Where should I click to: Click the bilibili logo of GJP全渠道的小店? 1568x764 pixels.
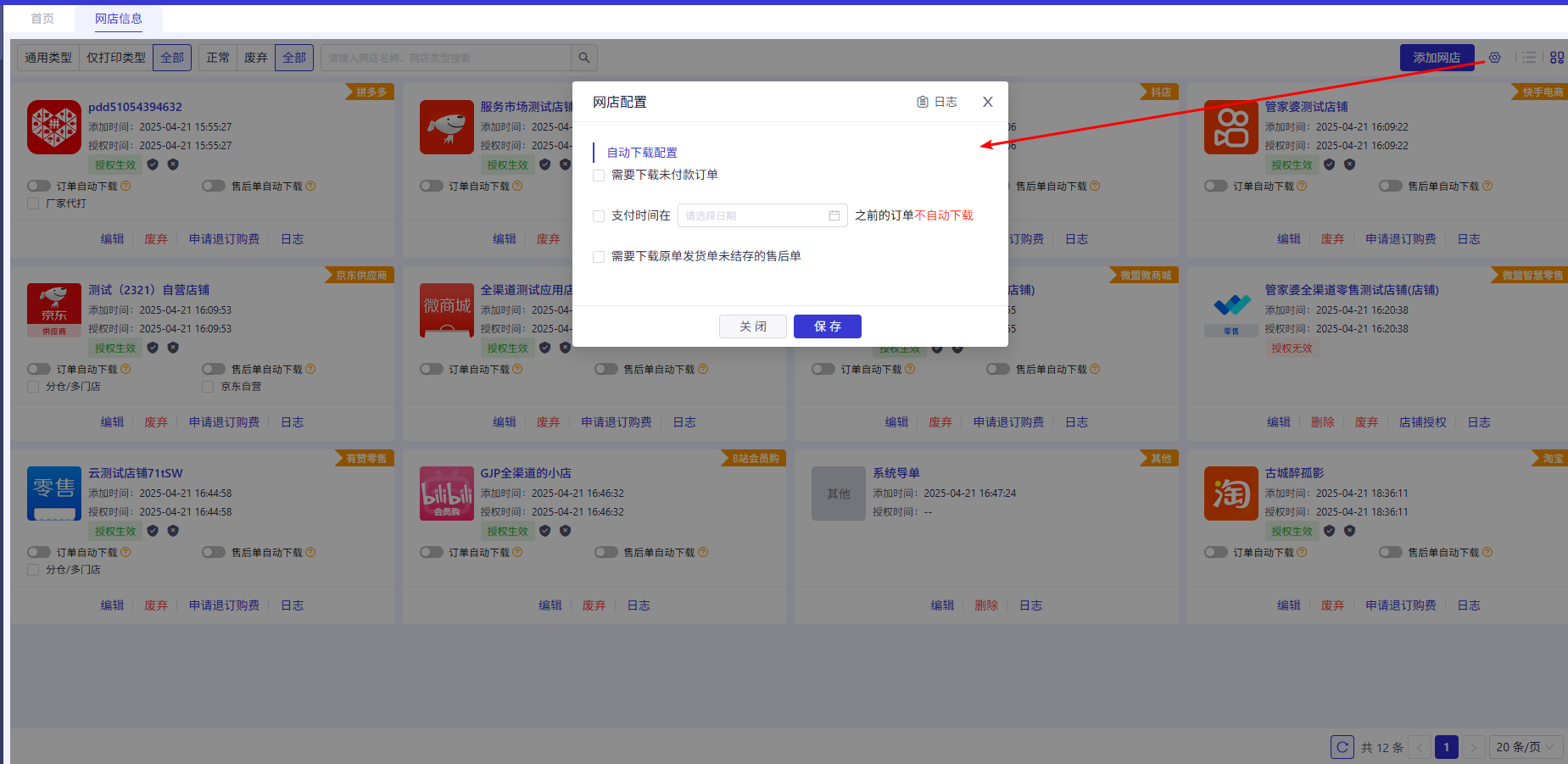point(447,494)
